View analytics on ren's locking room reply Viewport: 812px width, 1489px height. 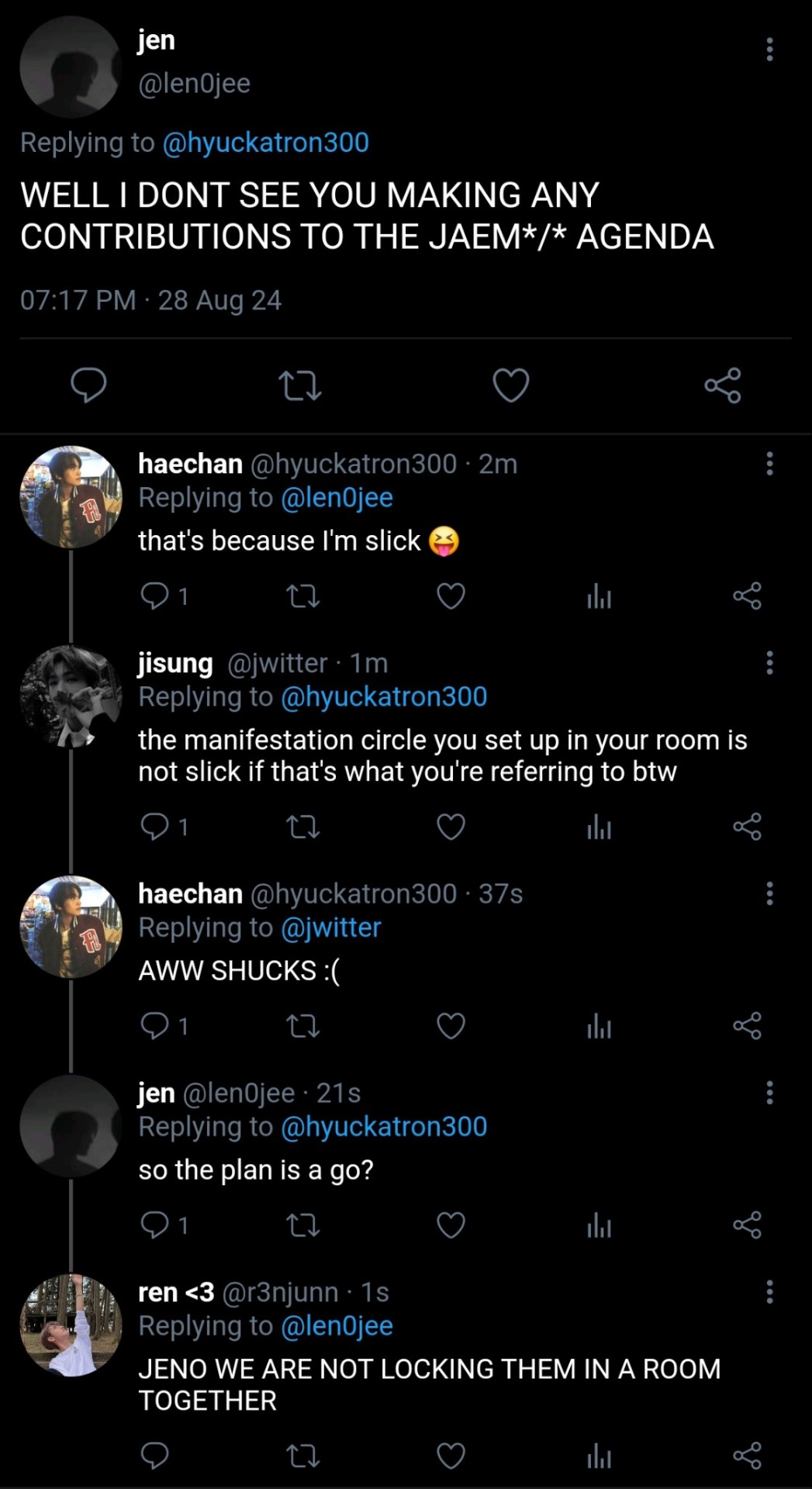[x=599, y=1456]
